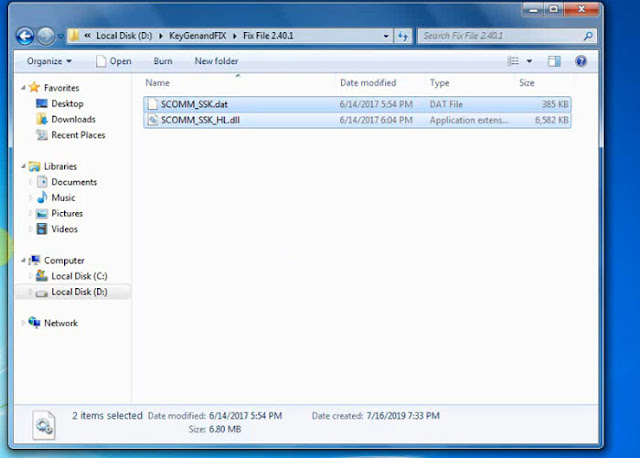Click the 385 KB size cell

click(x=555, y=104)
